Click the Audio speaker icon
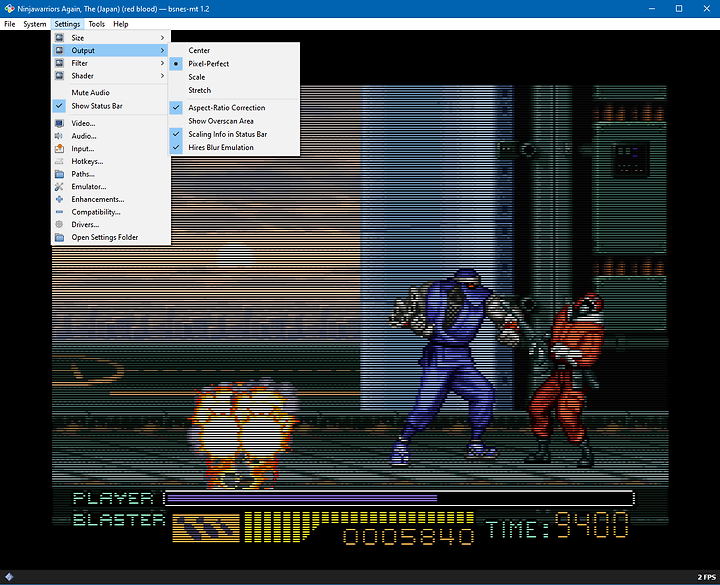This screenshot has height=585, width=720. 59,136
